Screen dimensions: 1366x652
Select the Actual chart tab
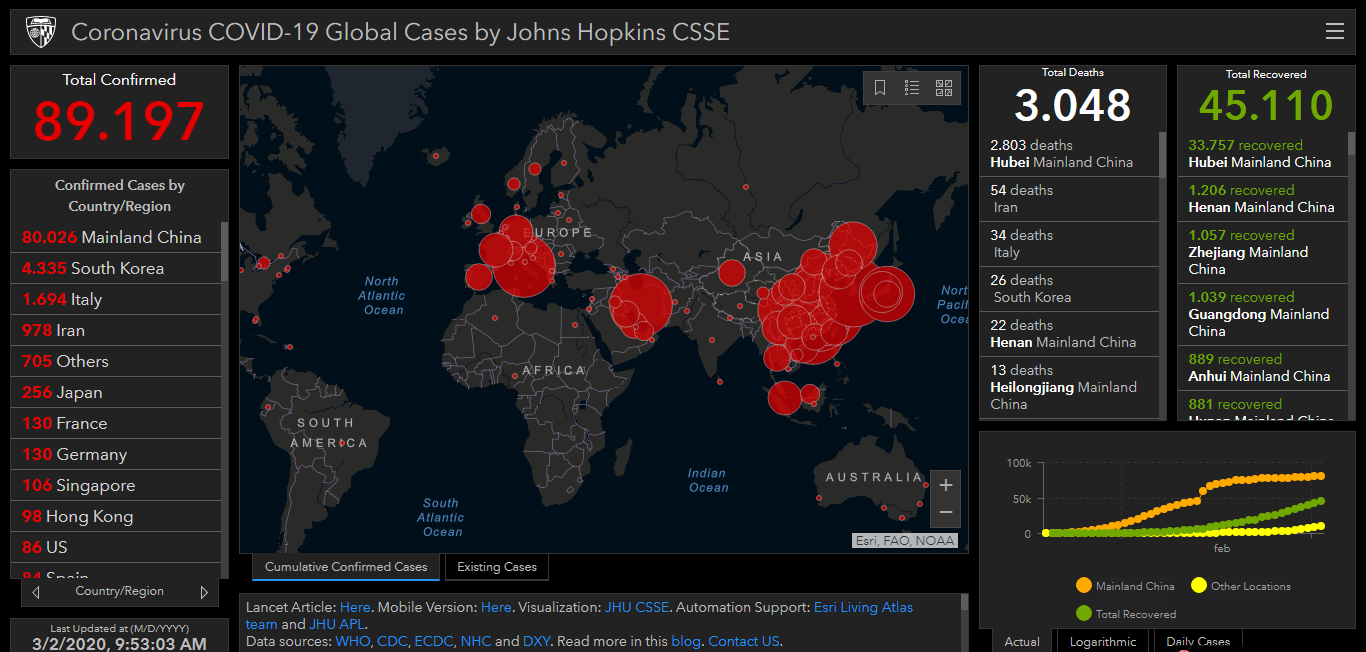(1022, 641)
